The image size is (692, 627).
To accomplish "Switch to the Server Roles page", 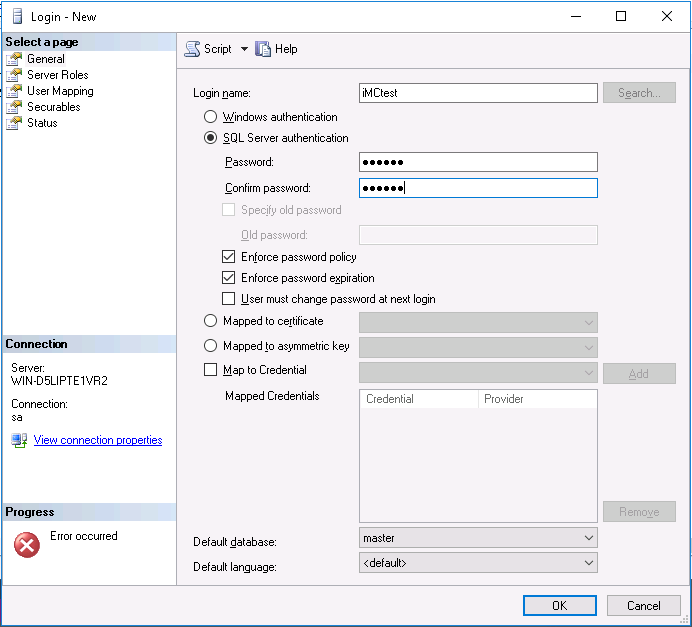I will (x=58, y=75).
